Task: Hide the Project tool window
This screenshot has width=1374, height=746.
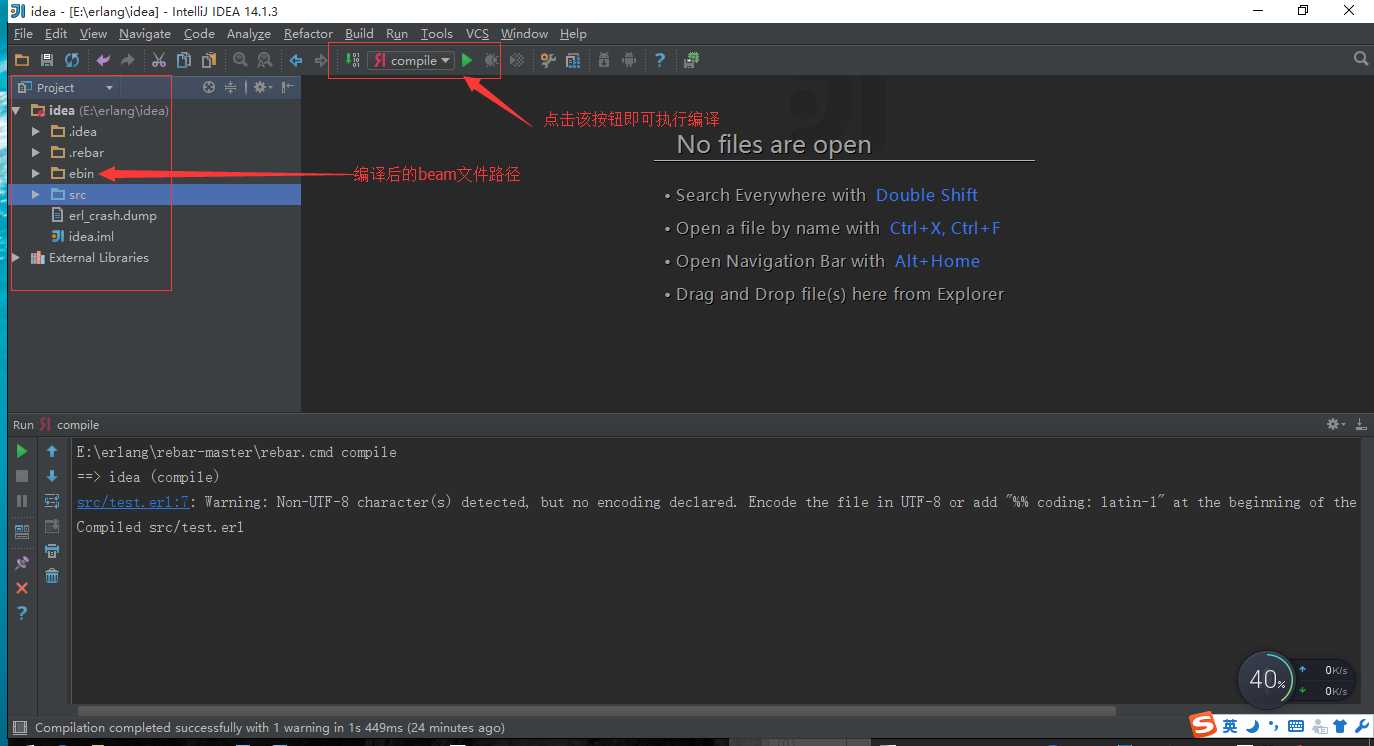Action: tap(288, 87)
